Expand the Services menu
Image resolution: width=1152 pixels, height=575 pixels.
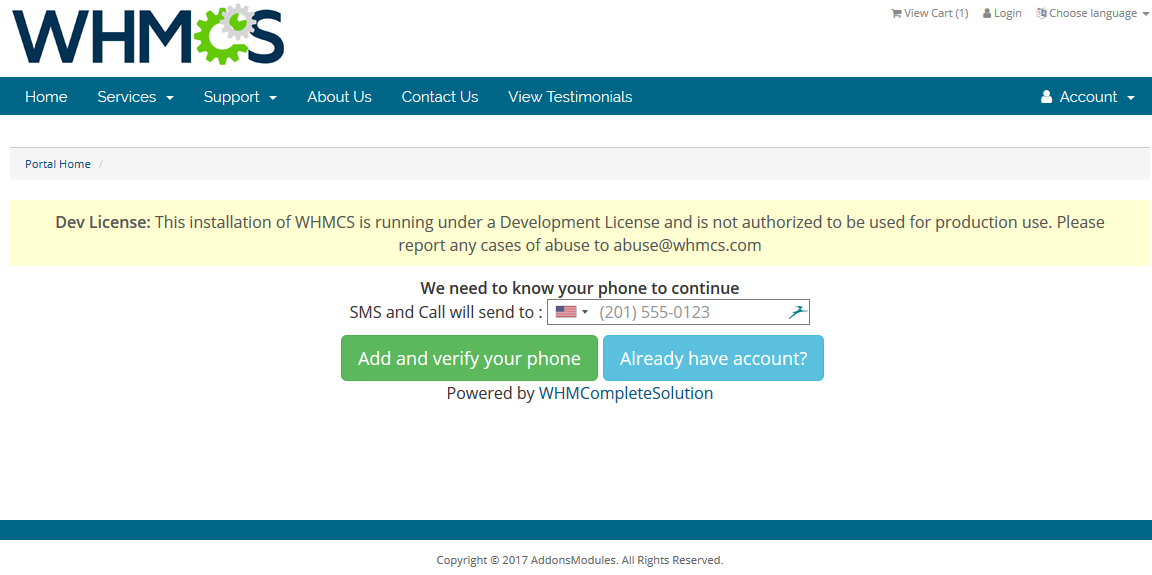136,97
